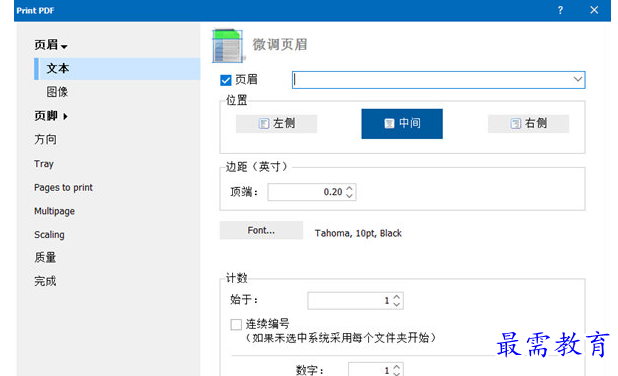Viewport: 618px width, 376px height.
Task: Close the Print PDF dialog
Action: click(x=594, y=10)
